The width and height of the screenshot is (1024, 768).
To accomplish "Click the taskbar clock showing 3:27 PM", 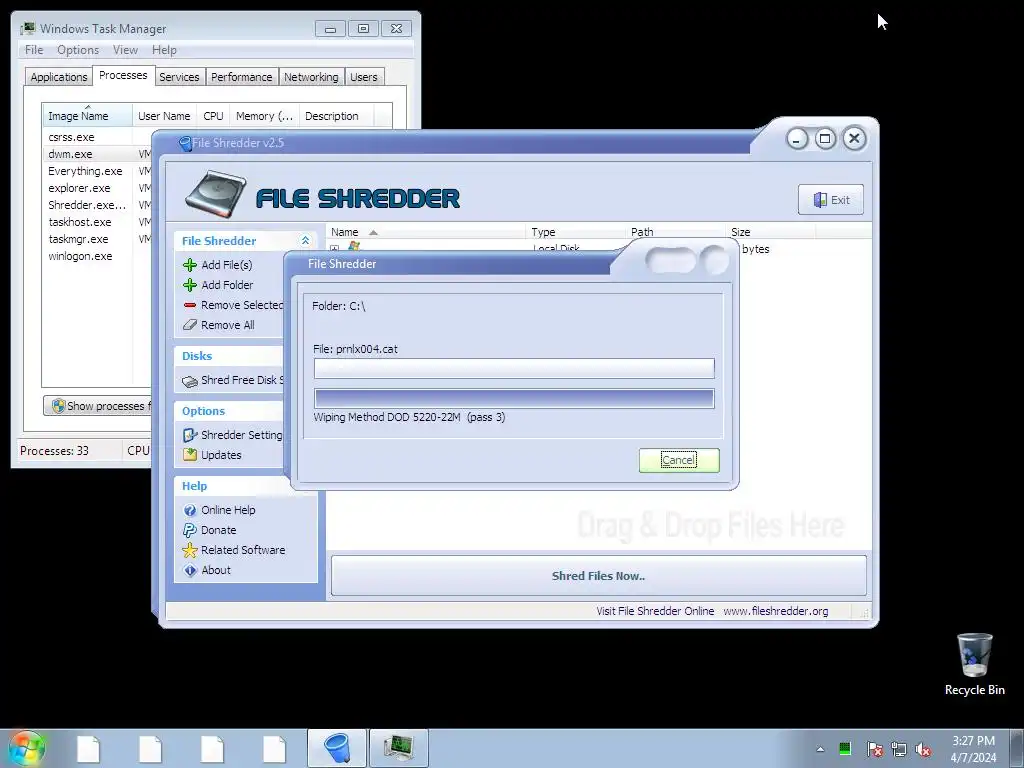I will (x=973, y=748).
